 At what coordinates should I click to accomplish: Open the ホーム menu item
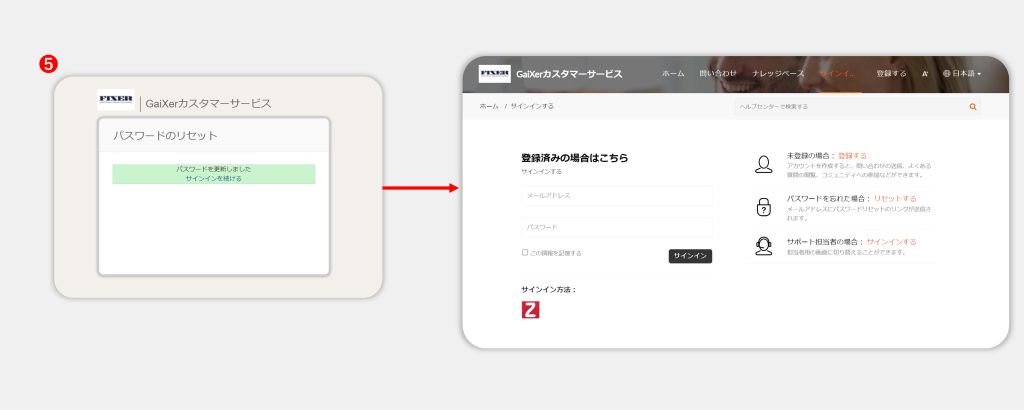click(673, 74)
